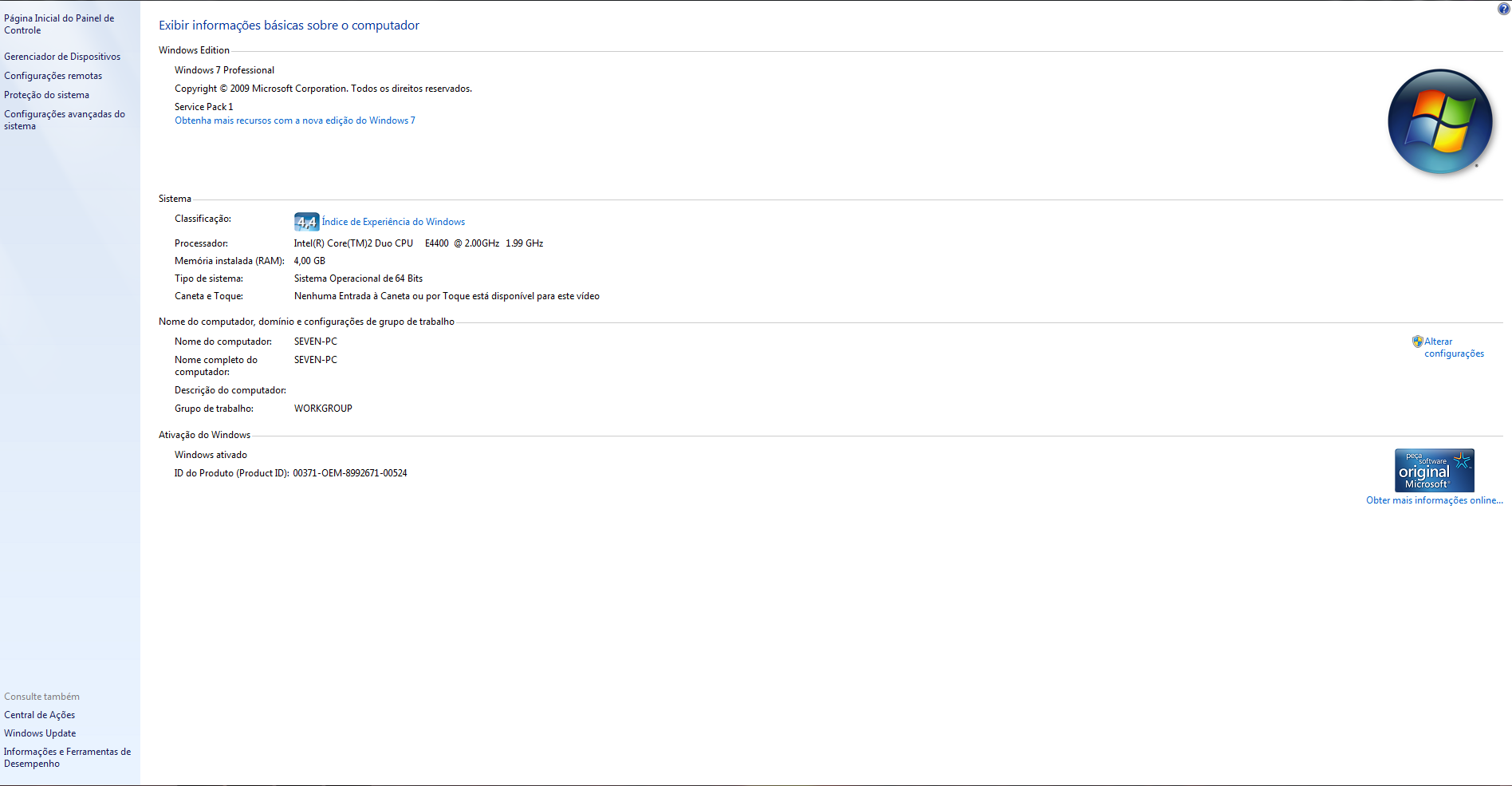Click the Windows Edition section label
1512x786 pixels.
(194, 50)
